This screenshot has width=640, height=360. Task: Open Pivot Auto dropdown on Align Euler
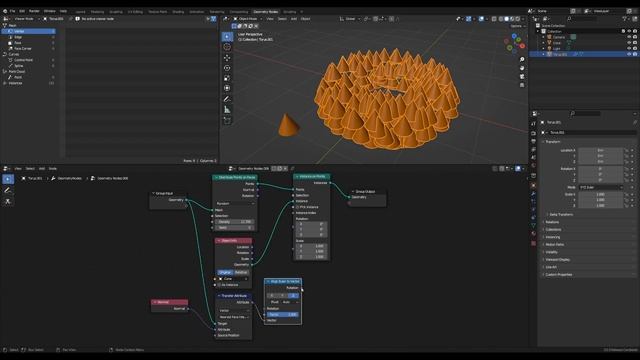(x=291, y=302)
